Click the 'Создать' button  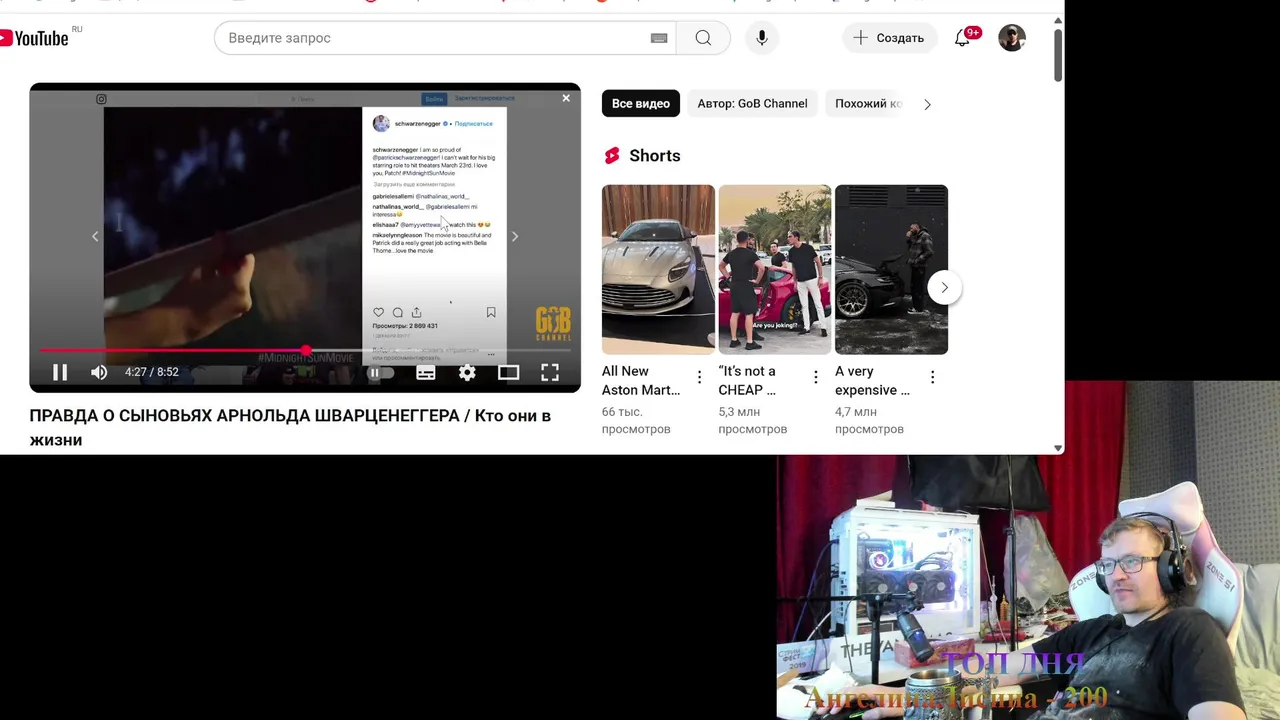(x=889, y=38)
